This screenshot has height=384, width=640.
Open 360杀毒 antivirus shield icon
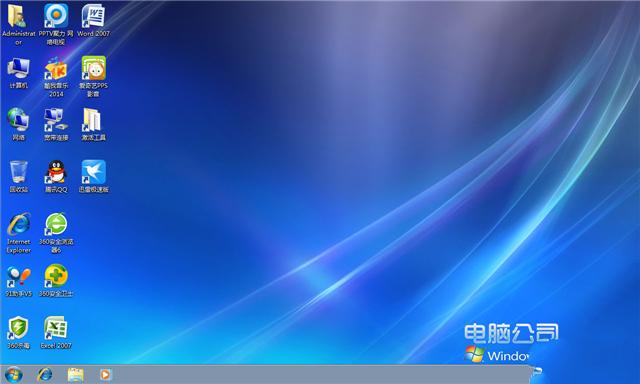click(18, 328)
